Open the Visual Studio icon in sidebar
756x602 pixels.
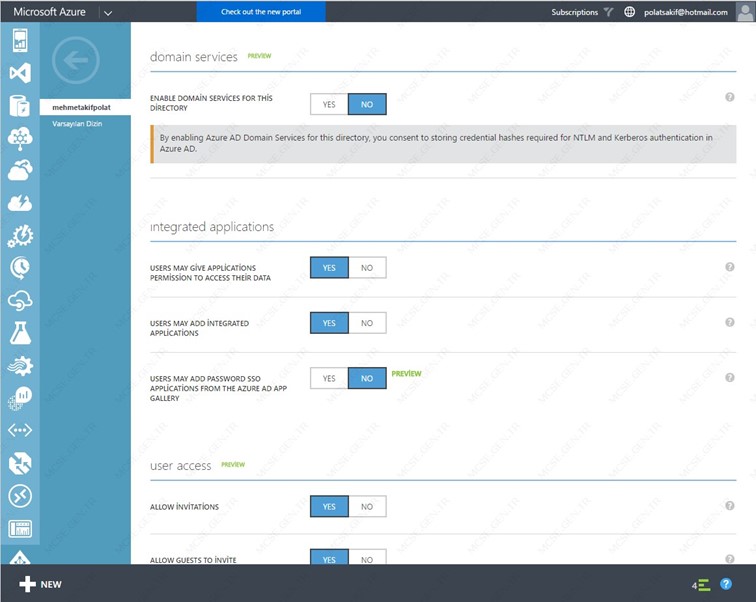point(20,73)
